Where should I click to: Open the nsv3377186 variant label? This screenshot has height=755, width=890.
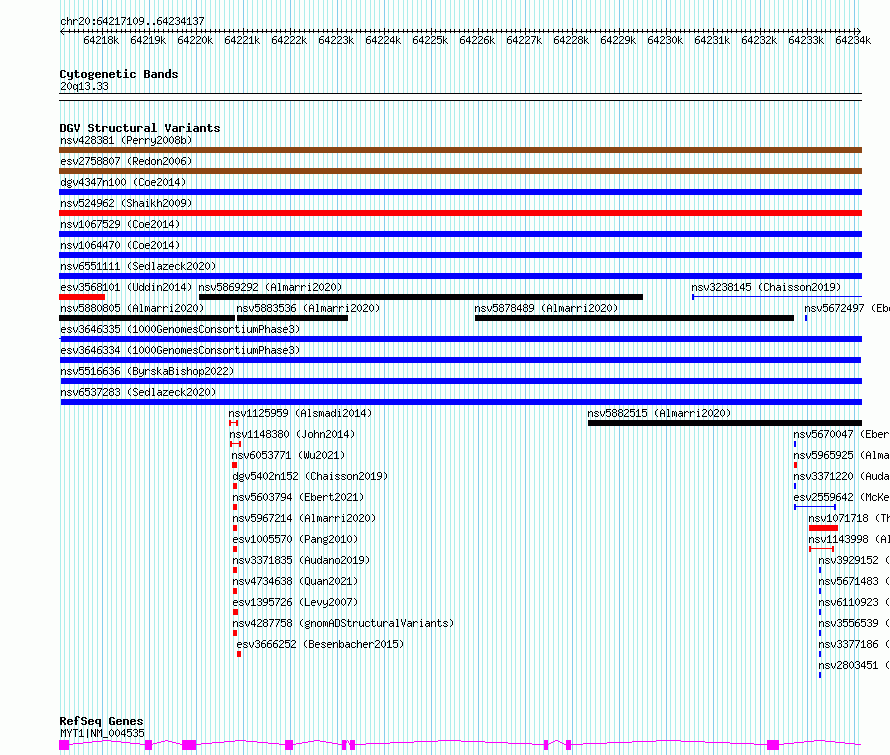[x=854, y=644]
